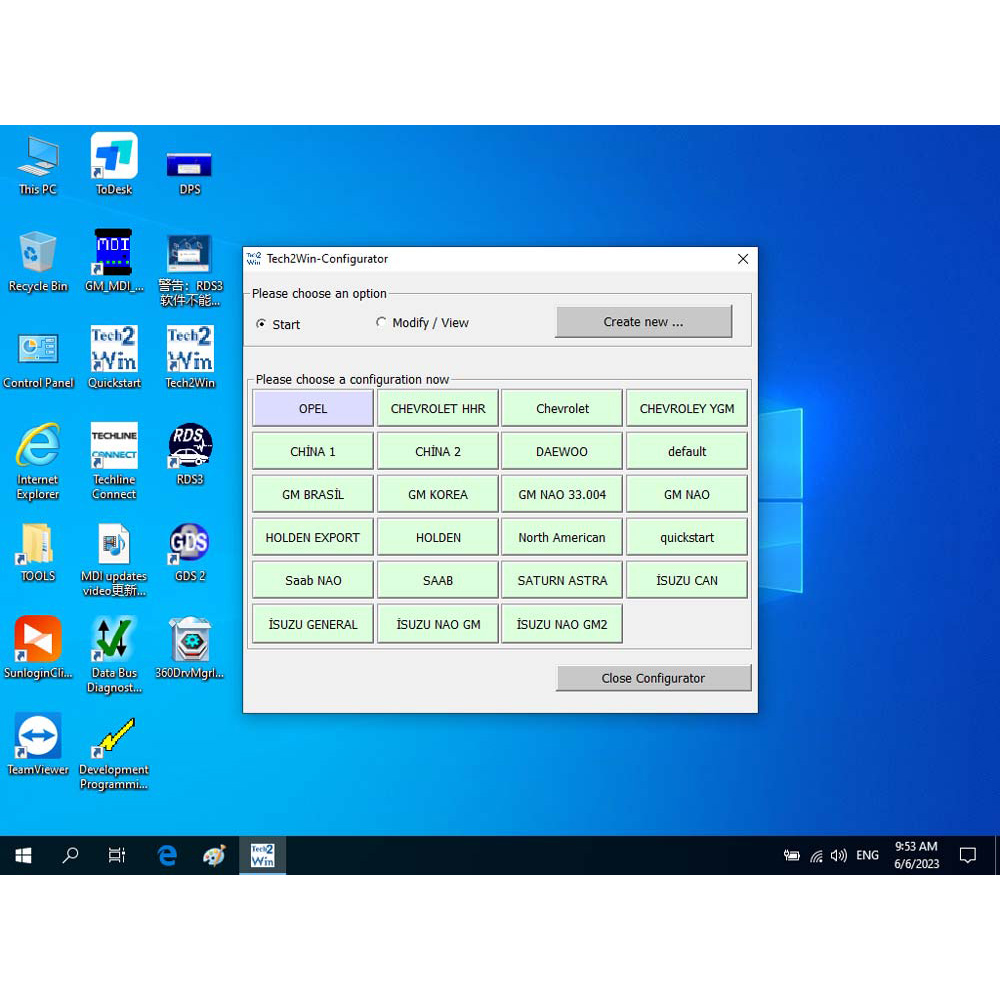Choose the İSUZU CAN configuration
The image size is (1000, 1000).
click(x=687, y=580)
